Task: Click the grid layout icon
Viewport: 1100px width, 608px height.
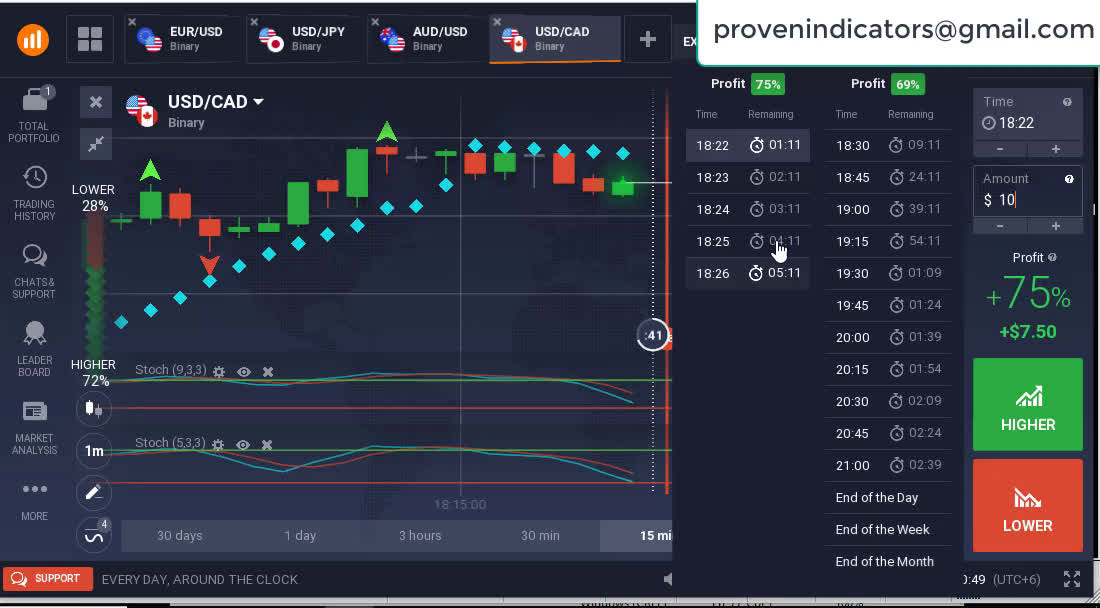Action: tap(90, 39)
